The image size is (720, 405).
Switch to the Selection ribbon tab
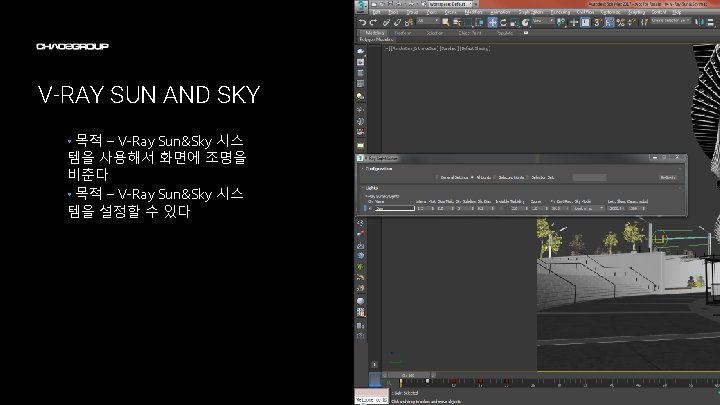tap(434, 33)
